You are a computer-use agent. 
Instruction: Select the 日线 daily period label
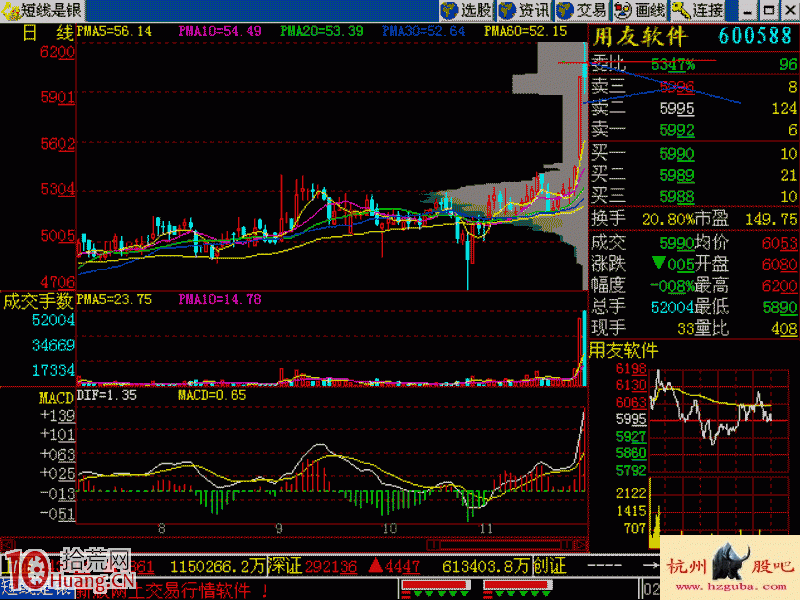(x=48, y=33)
